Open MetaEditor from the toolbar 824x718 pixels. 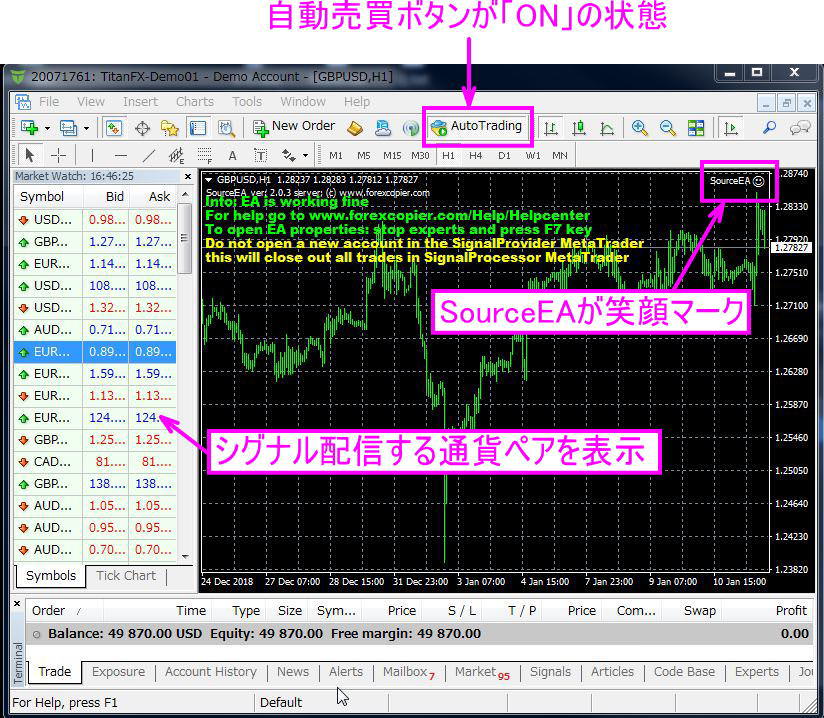click(x=355, y=128)
